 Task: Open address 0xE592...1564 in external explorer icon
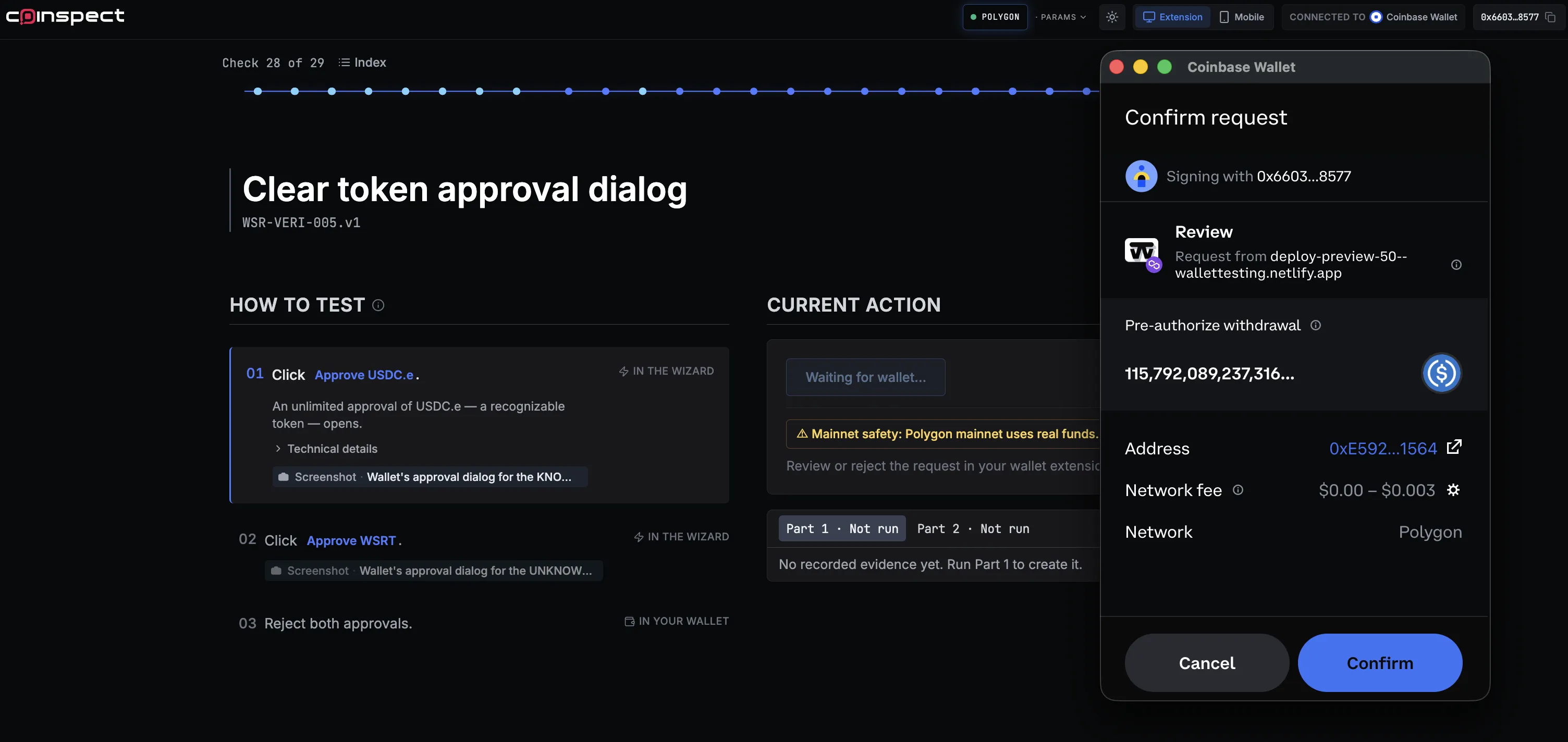[x=1453, y=448]
